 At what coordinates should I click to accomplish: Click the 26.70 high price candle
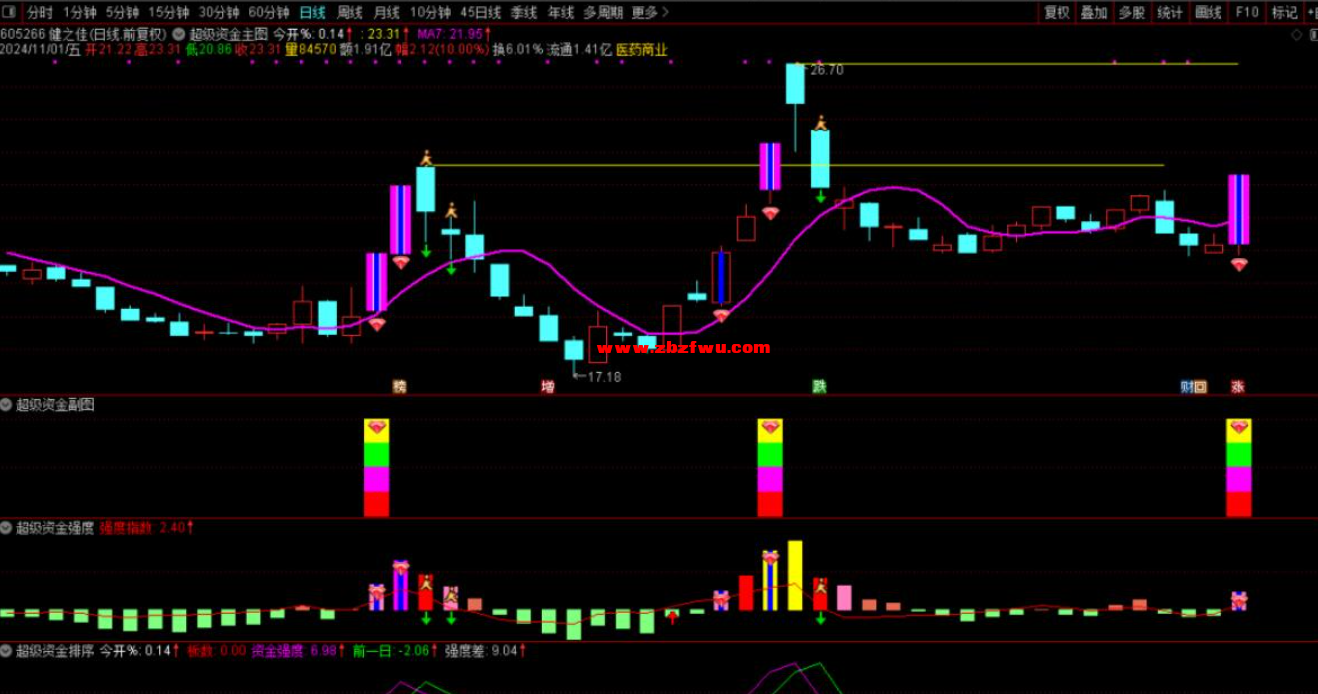pos(795,85)
